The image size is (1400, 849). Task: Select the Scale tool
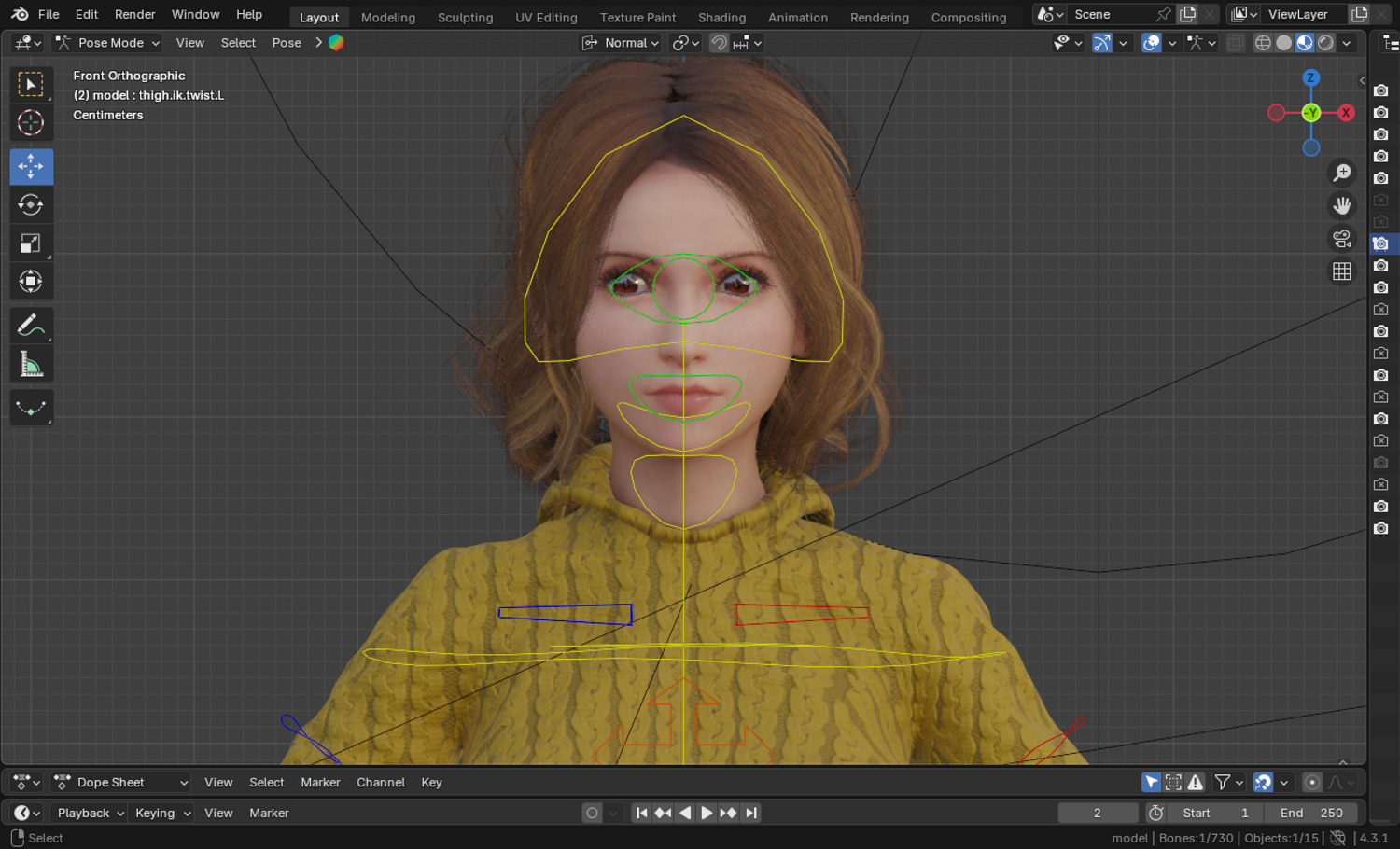31,244
